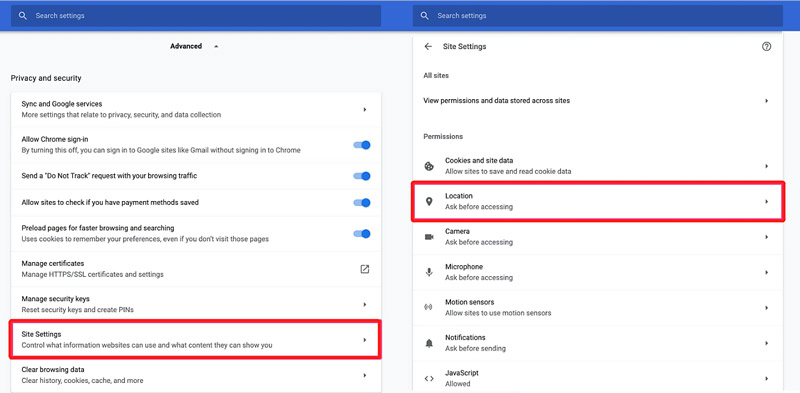
Task: Expand the Motion sensors arrow
Action: click(x=766, y=308)
